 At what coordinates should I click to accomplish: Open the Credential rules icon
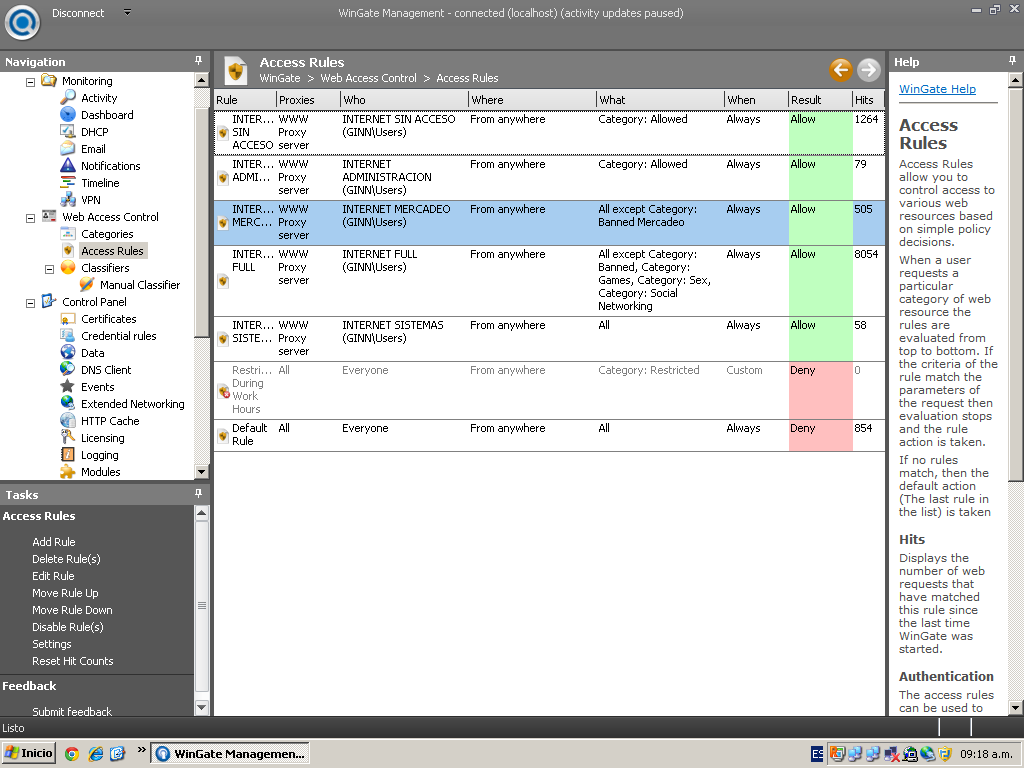point(68,335)
